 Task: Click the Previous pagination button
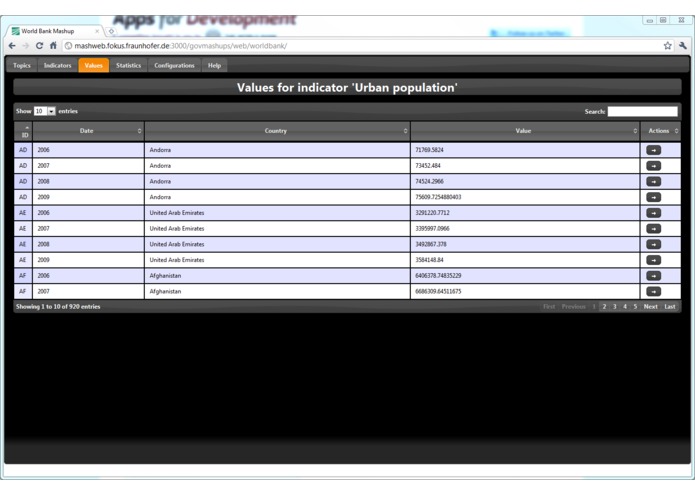pos(574,307)
